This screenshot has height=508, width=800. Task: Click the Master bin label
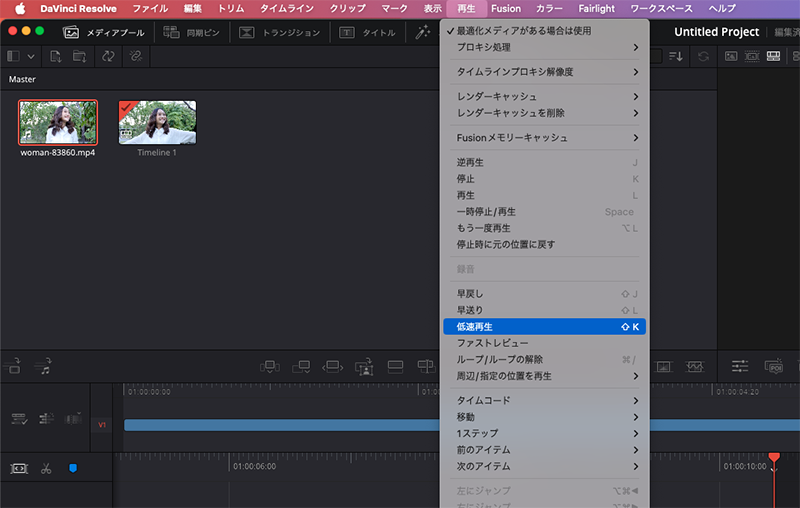tap(22, 80)
